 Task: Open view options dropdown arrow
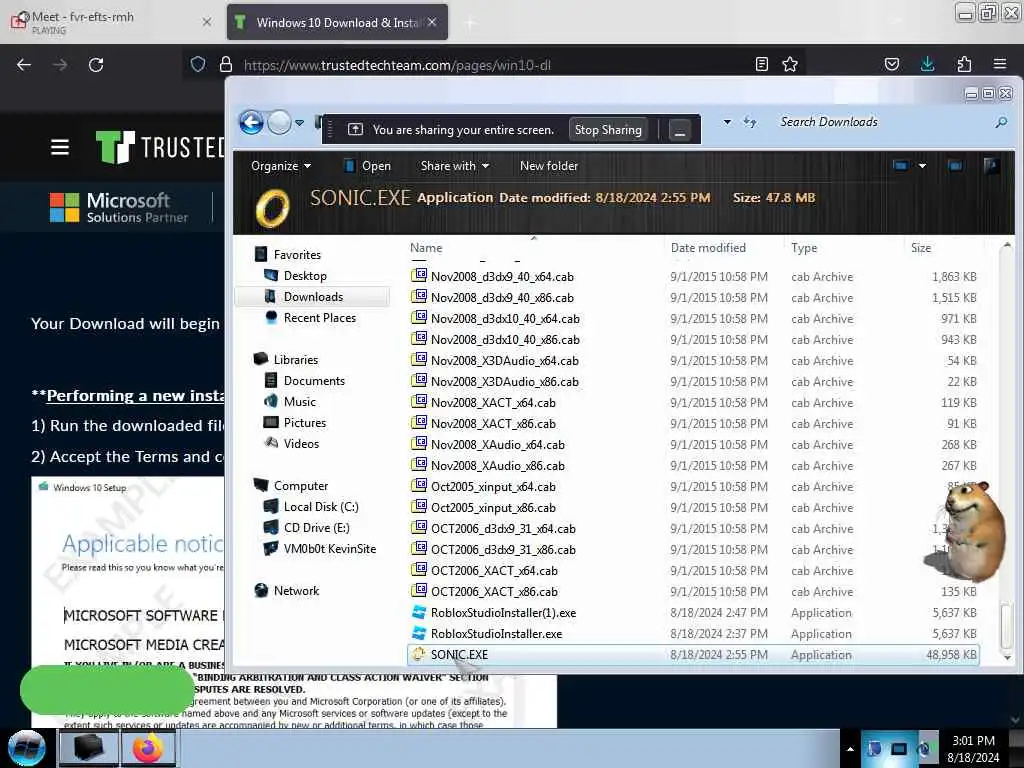[x=922, y=166]
